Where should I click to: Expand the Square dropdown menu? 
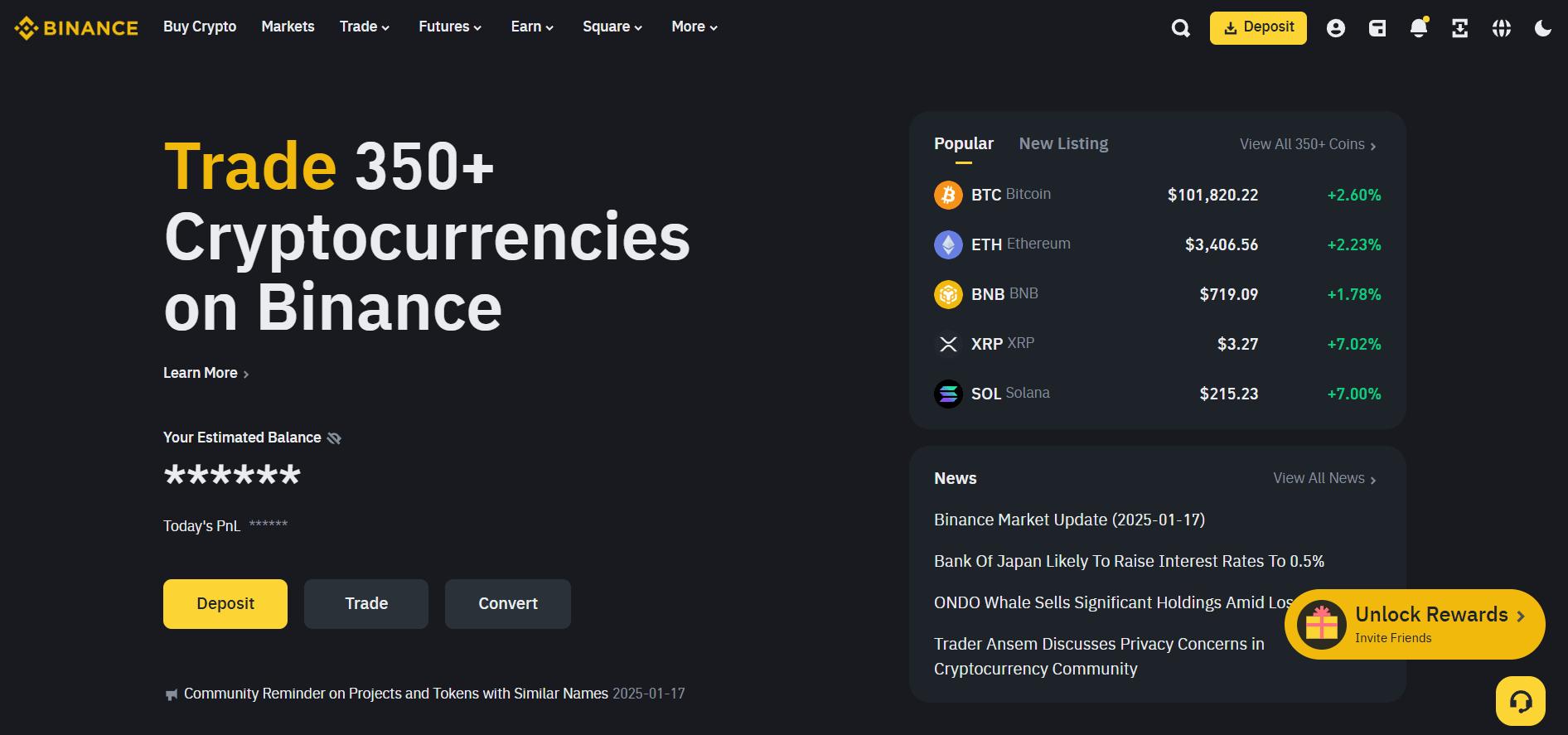tap(612, 27)
